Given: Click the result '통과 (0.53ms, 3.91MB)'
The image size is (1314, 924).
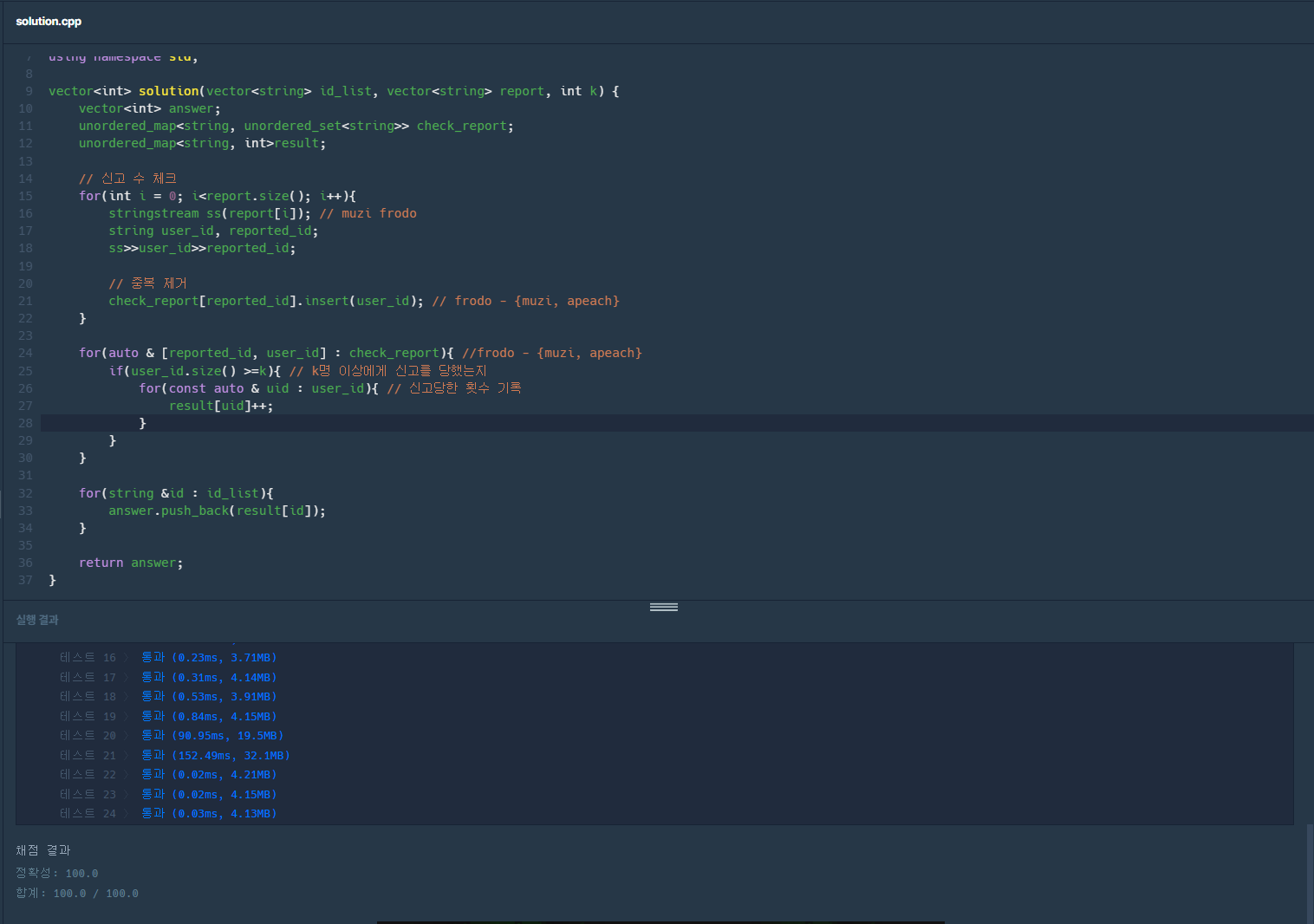Looking at the screenshot, I should 209,696.
